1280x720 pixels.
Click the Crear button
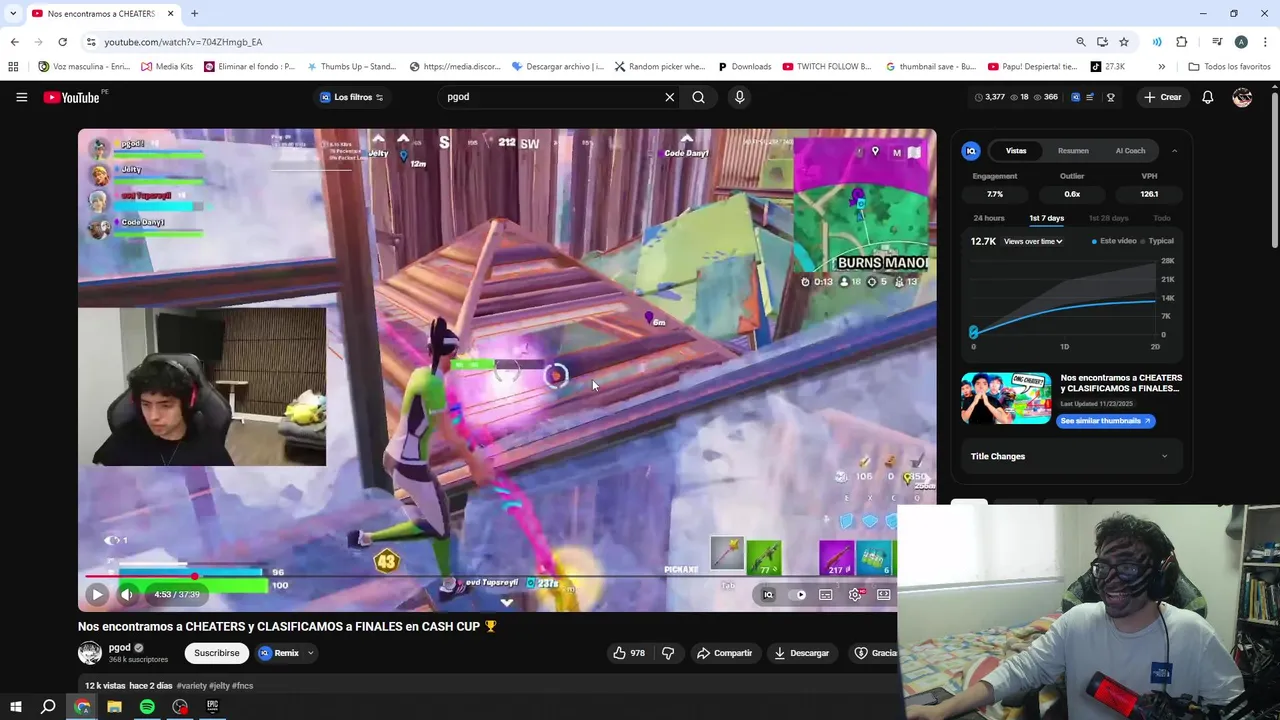coord(1163,97)
